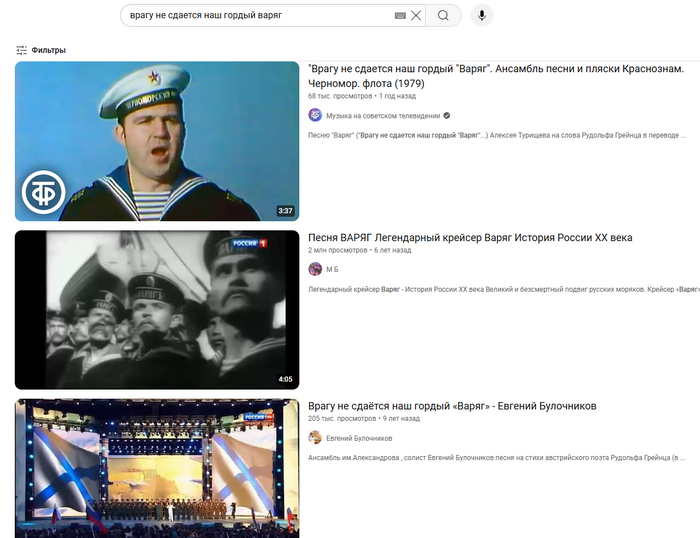Open the concert stage video thumbnail
The image size is (700, 538).
(x=157, y=468)
